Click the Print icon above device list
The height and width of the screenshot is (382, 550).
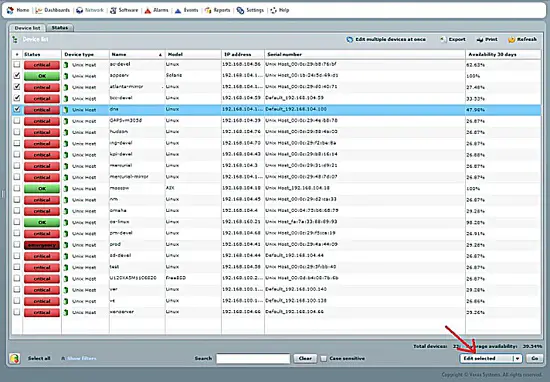pyautogui.click(x=480, y=40)
